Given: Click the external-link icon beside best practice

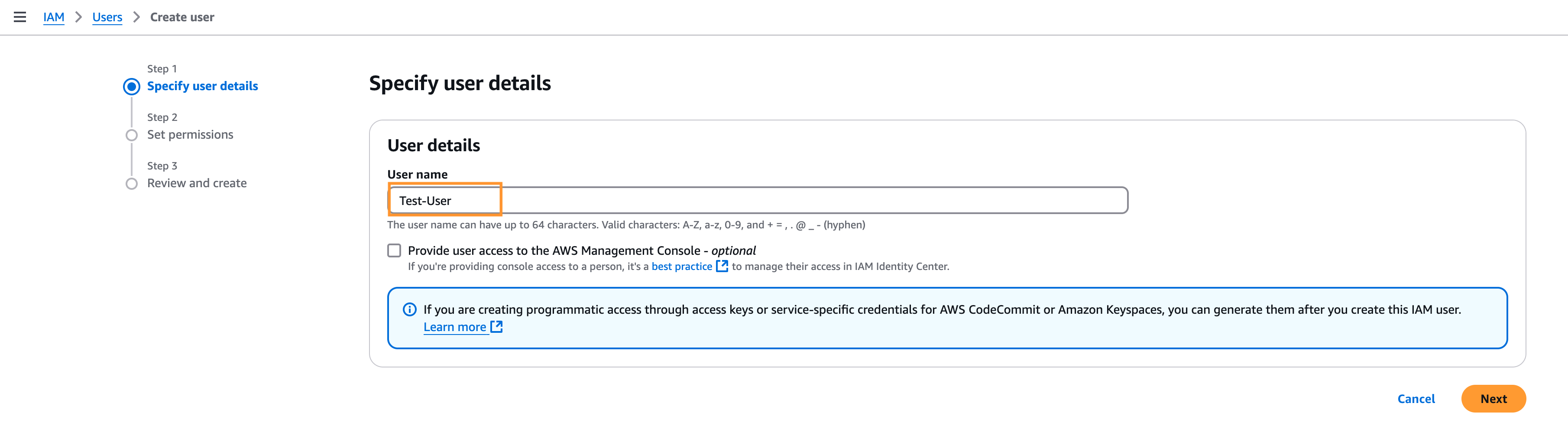Looking at the screenshot, I should click(722, 266).
